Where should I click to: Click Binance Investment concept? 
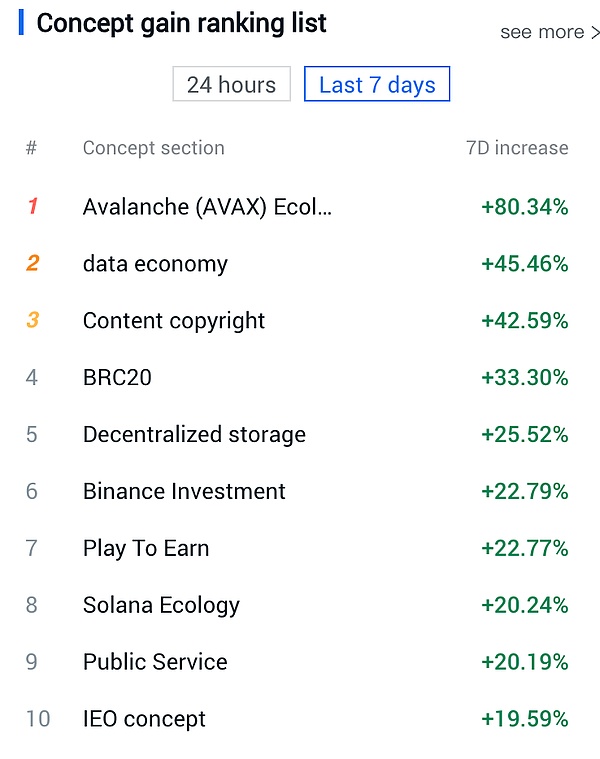[184, 492]
